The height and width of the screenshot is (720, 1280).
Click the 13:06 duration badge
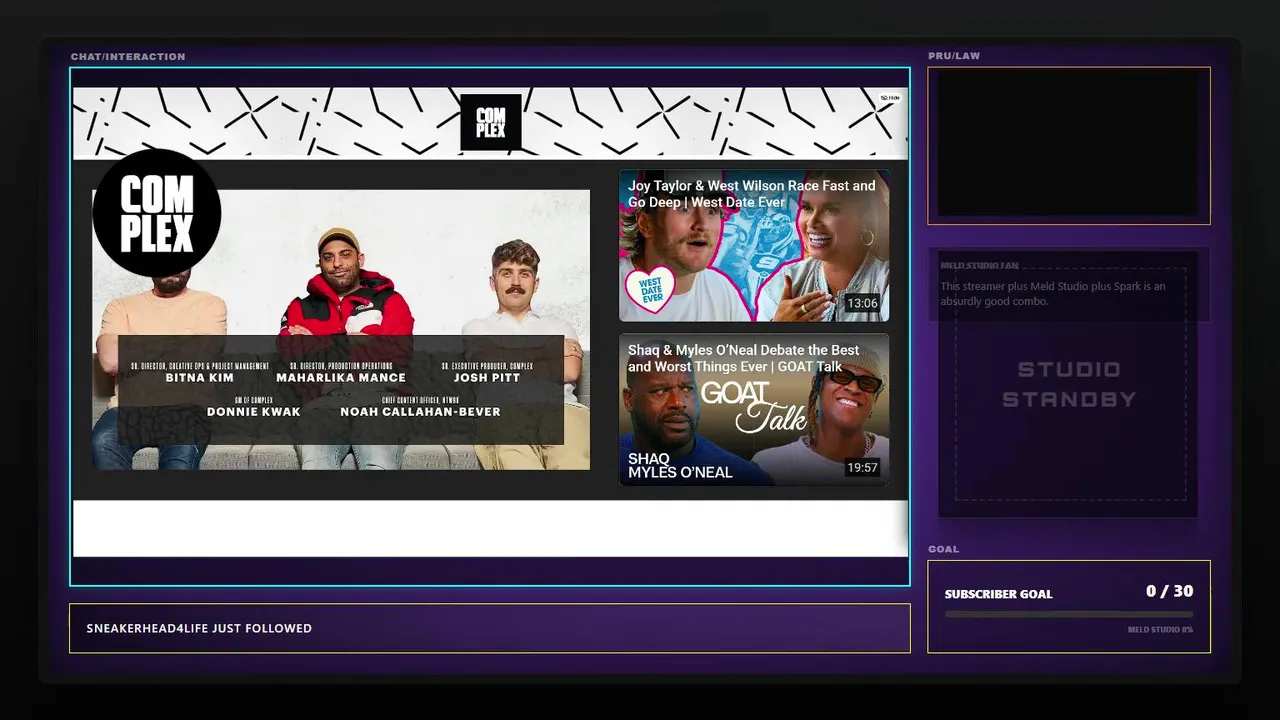pos(862,303)
